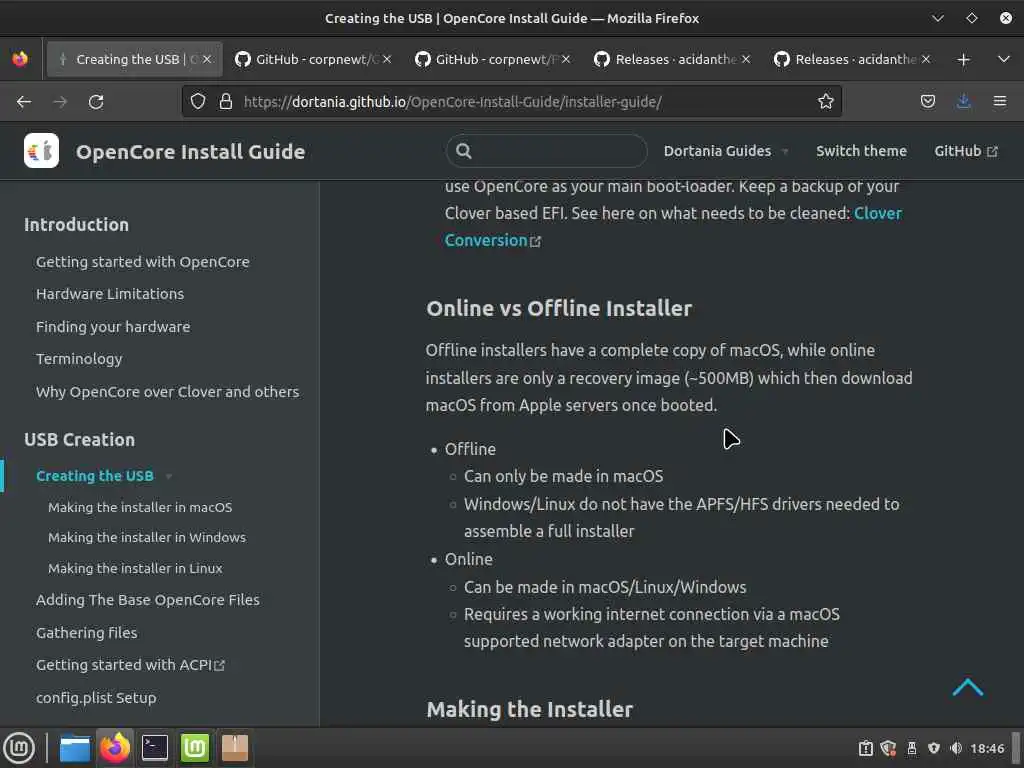
Task: Go back to the previous page
Action: pyautogui.click(x=24, y=102)
